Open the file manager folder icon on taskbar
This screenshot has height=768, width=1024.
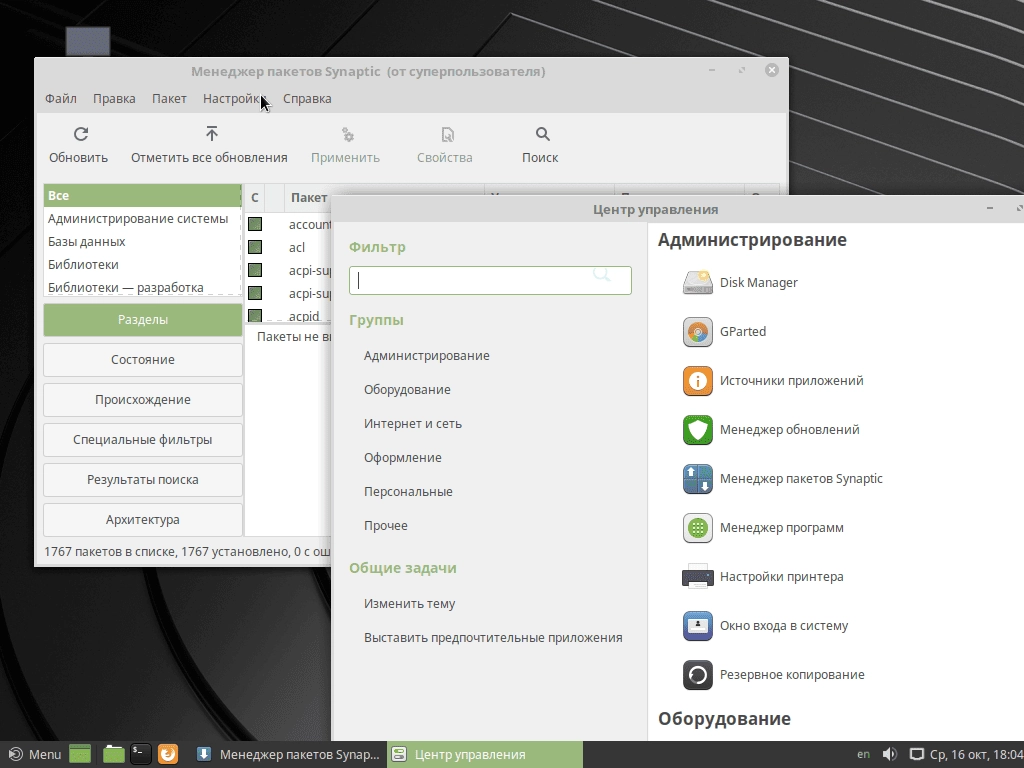(114, 754)
